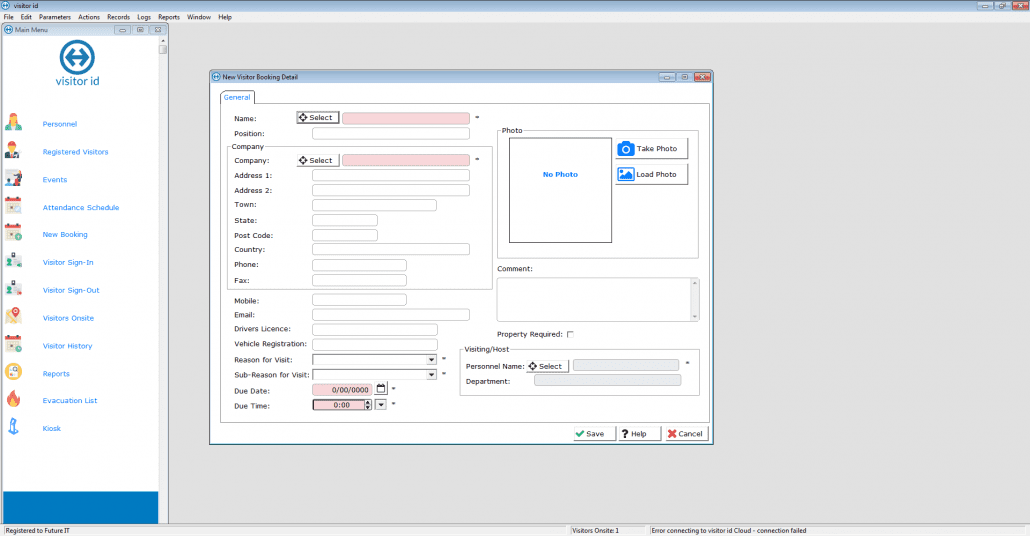The width and height of the screenshot is (1030, 536).
Task: Toggle the Property Required checkbox
Action: coord(570,334)
